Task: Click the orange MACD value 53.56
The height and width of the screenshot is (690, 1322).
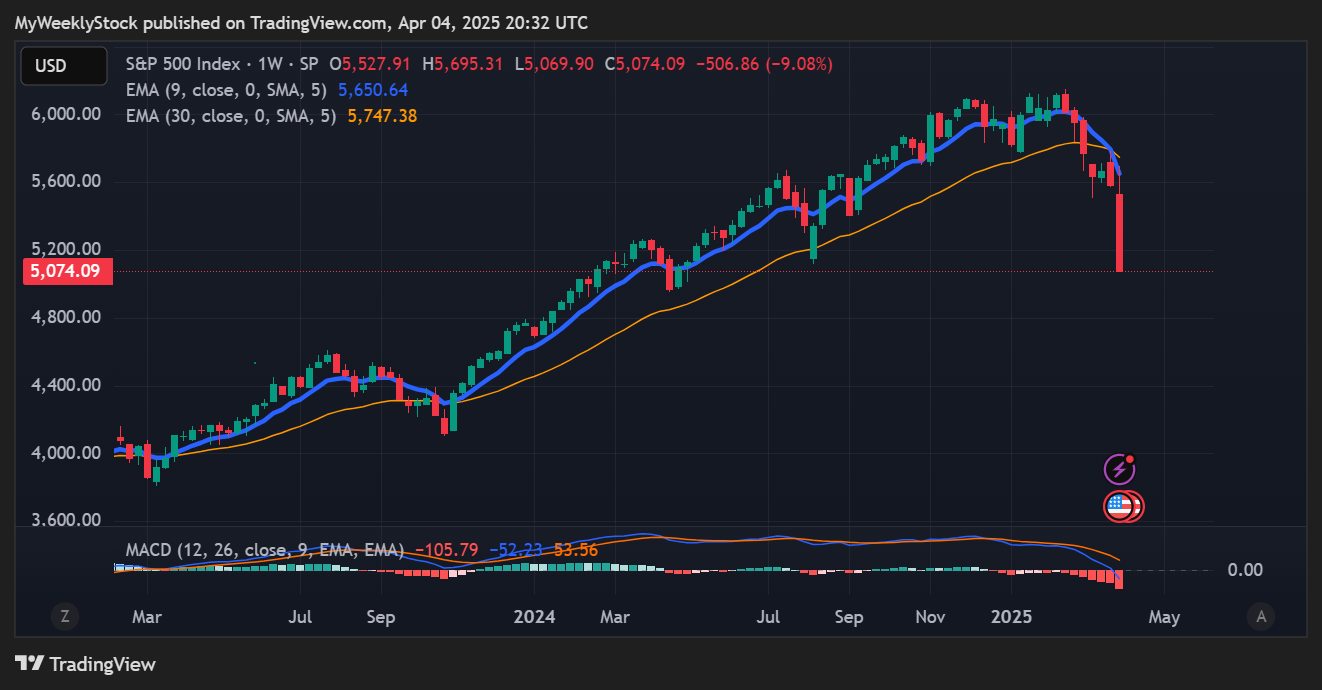Action: (x=575, y=550)
